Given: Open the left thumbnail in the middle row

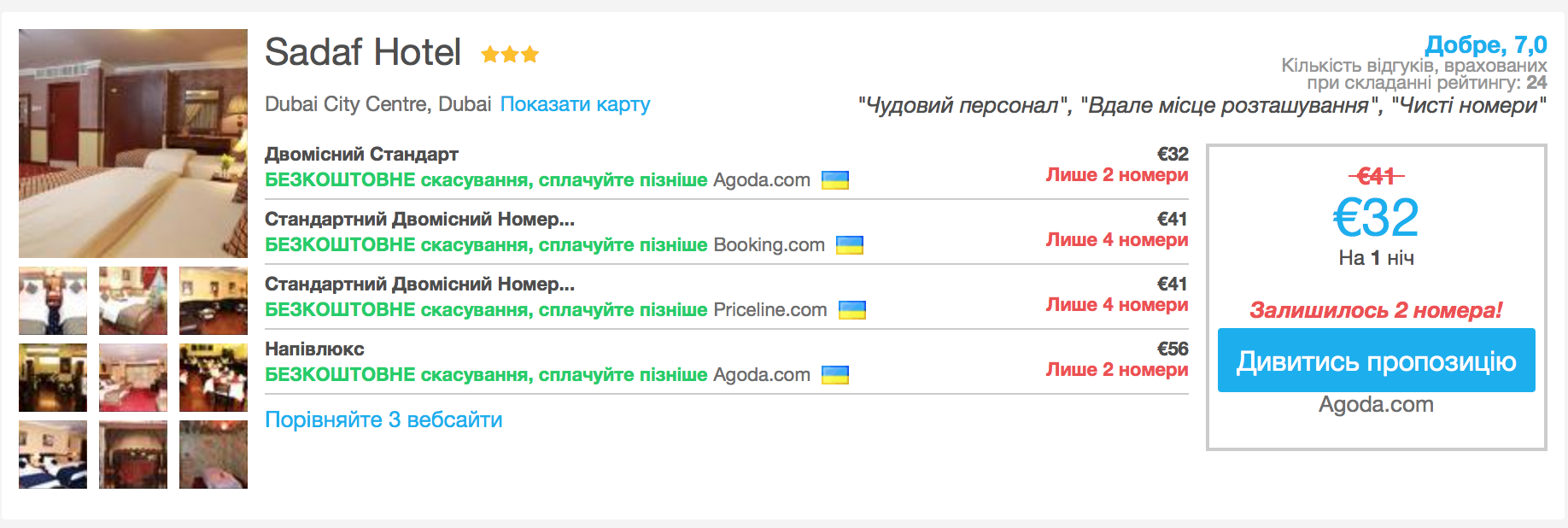Looking at the screenshot, I should (53, 378).
